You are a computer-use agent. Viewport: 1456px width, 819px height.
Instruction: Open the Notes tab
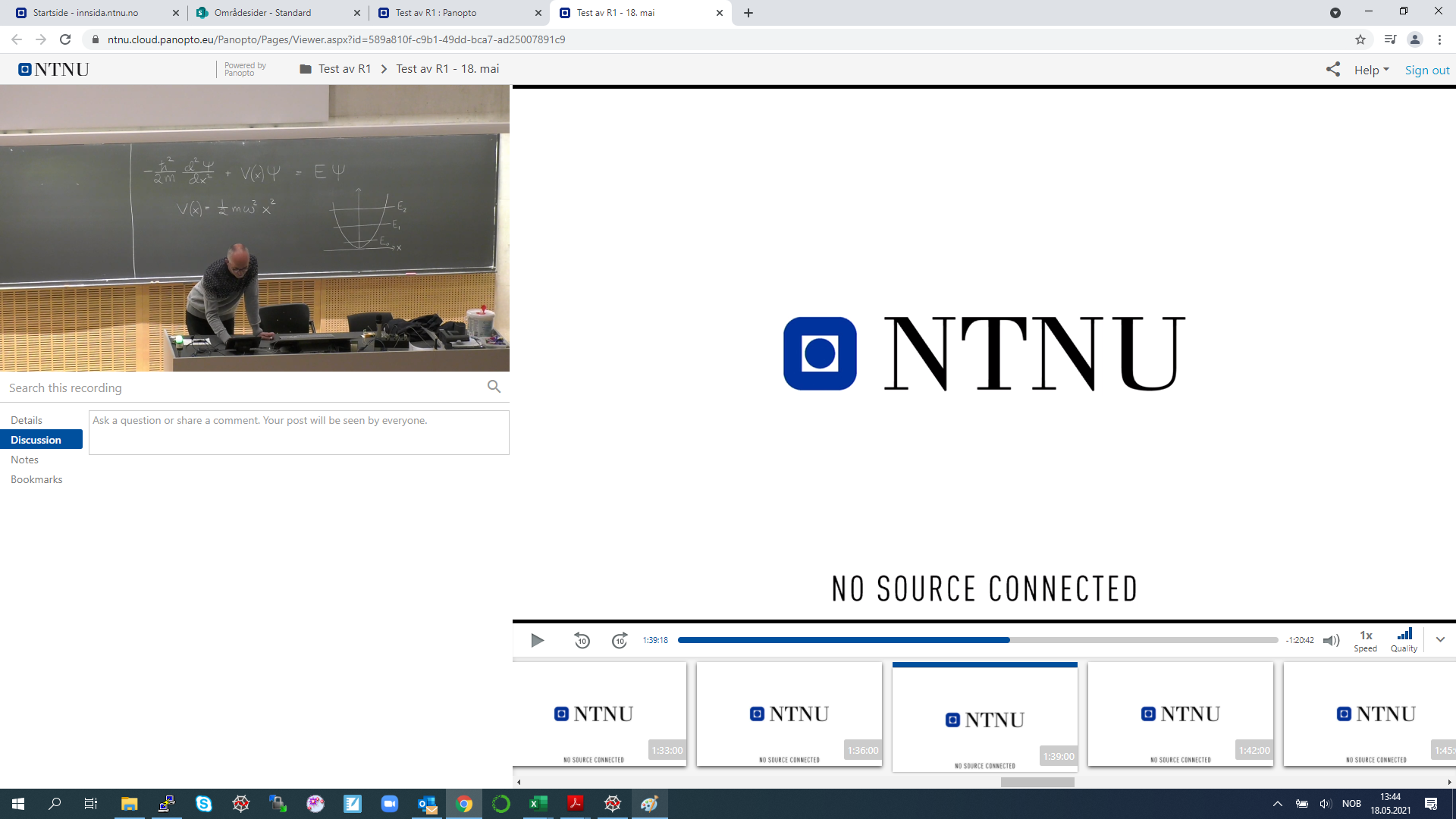(24, 460)
